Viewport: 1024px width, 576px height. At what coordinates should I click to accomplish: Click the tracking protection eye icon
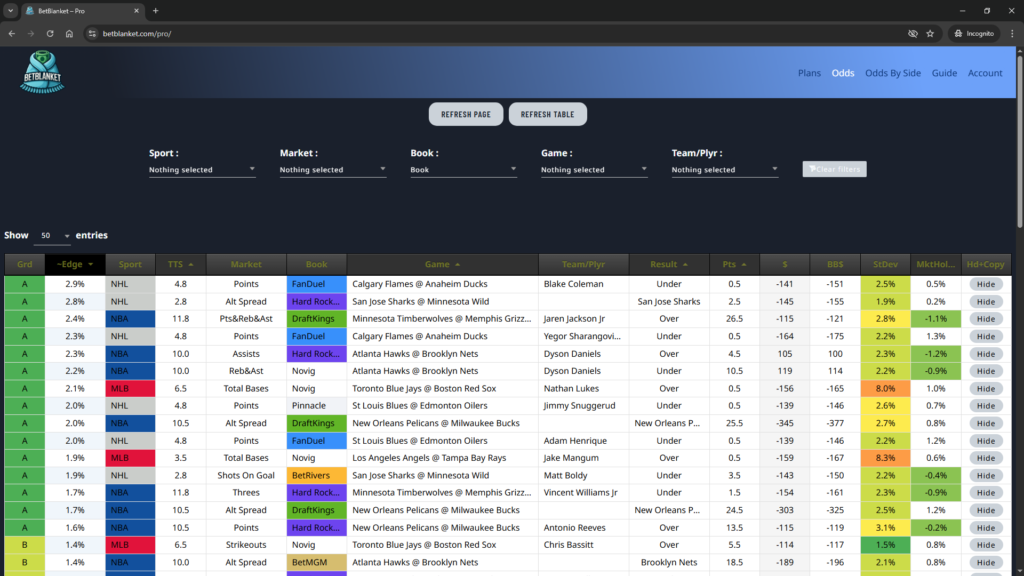coord(912,33)
